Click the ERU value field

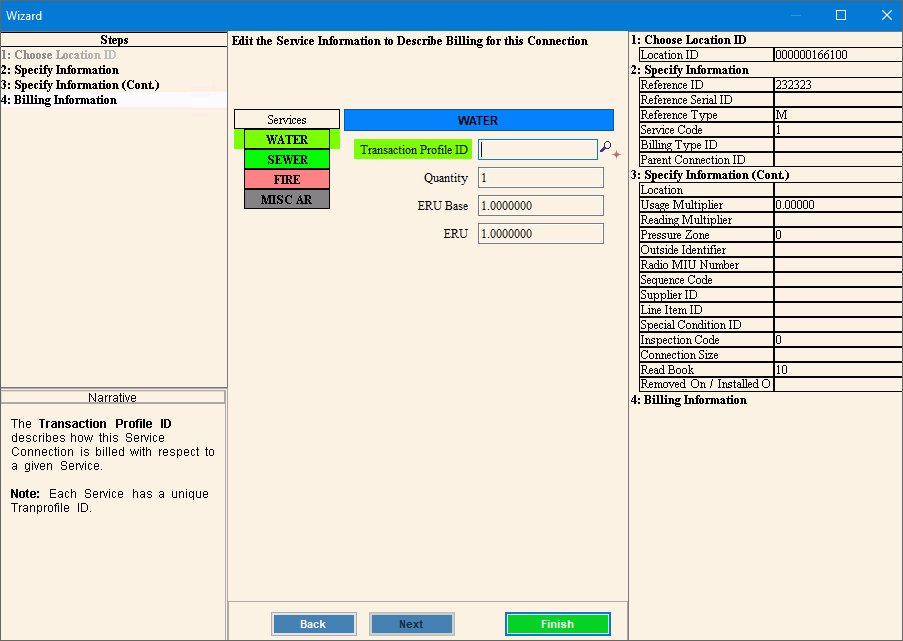540,234
